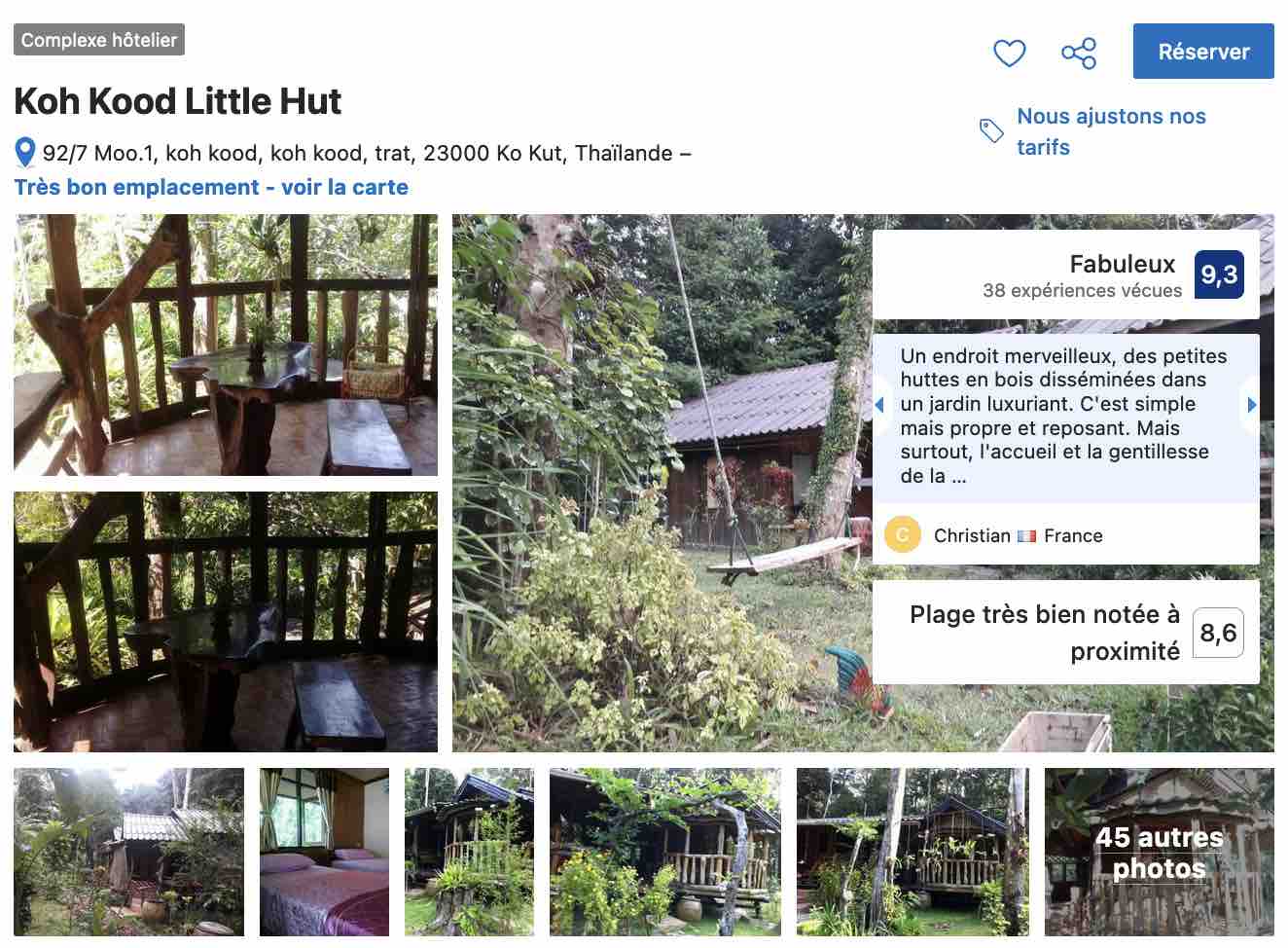The width and height of the screenshot is (1288, 948).
Task: Open the purple beds bedroom thumbnail
Action: [x=324, y=852]
